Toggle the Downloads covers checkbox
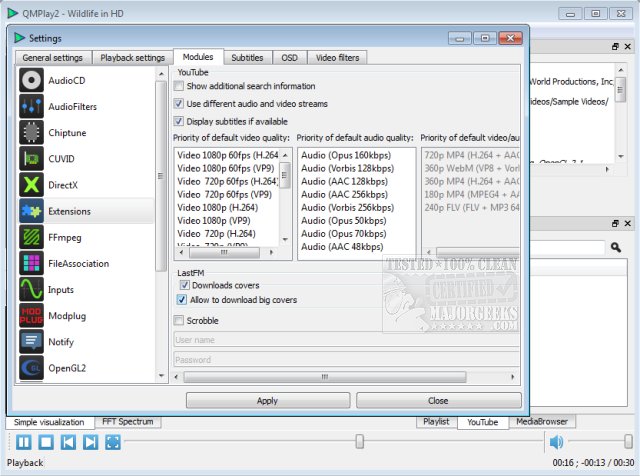Screen dimensions: 640x476 [x=184, y=285]
